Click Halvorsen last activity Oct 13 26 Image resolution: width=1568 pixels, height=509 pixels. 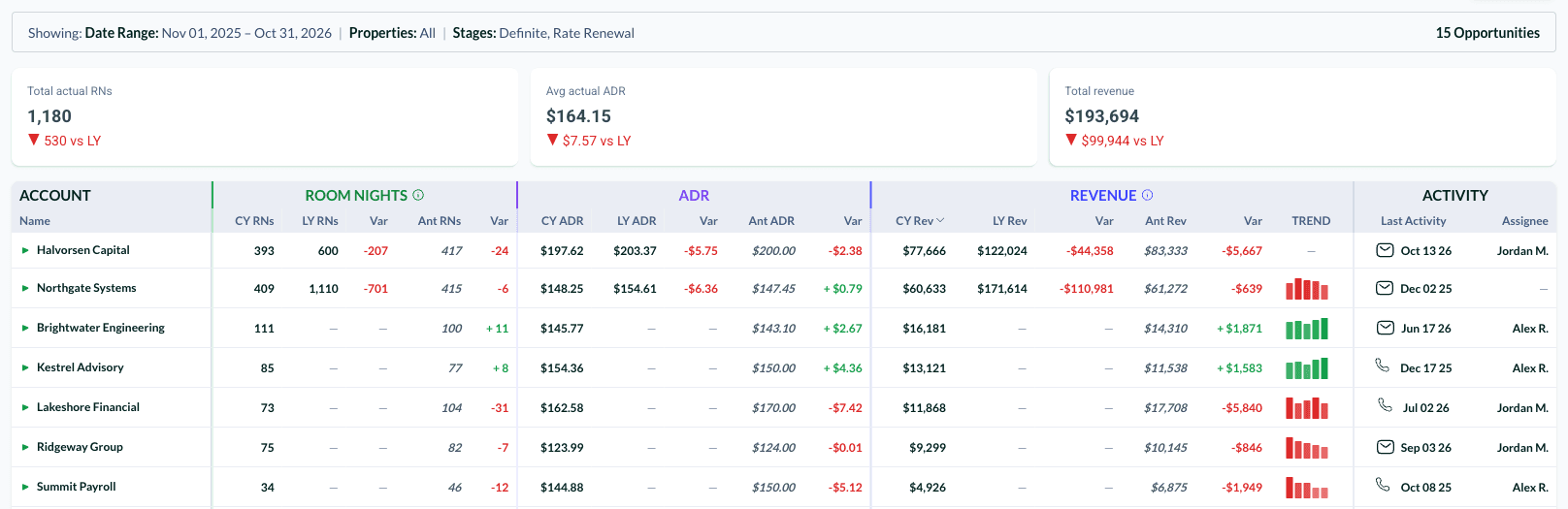click(x=1426, y=251)
